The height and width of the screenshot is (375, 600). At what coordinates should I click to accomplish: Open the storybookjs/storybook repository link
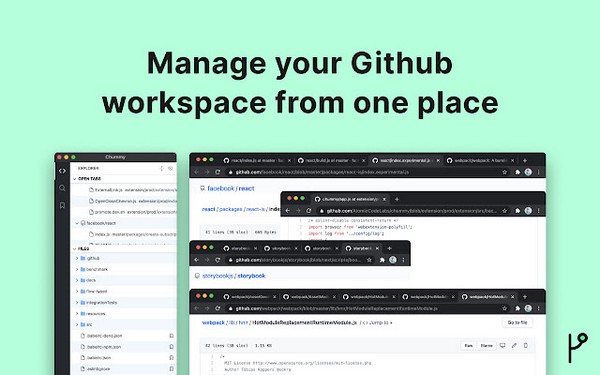pos(233,276)
